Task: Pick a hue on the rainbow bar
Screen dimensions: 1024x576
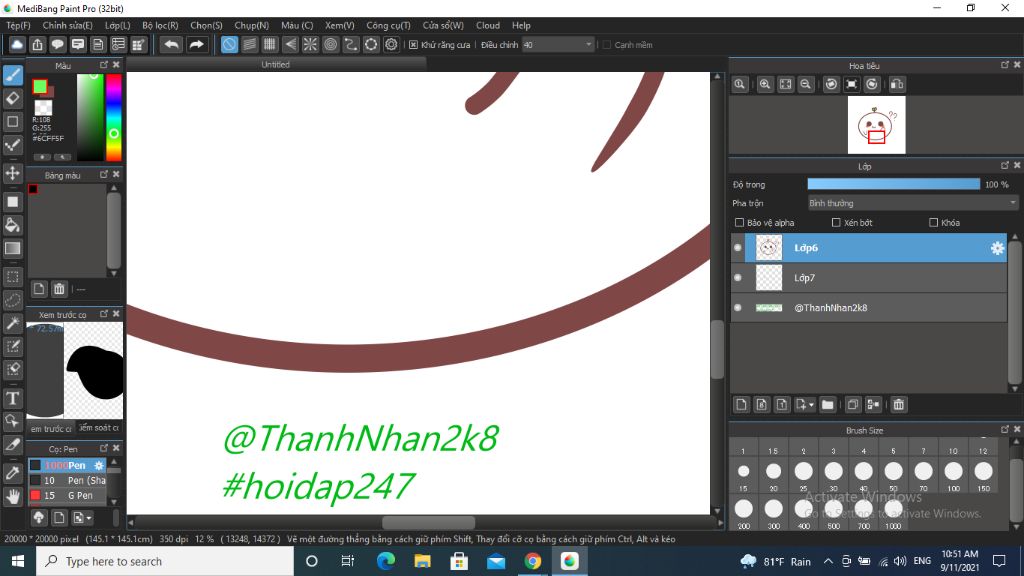Action: (114, 118)
